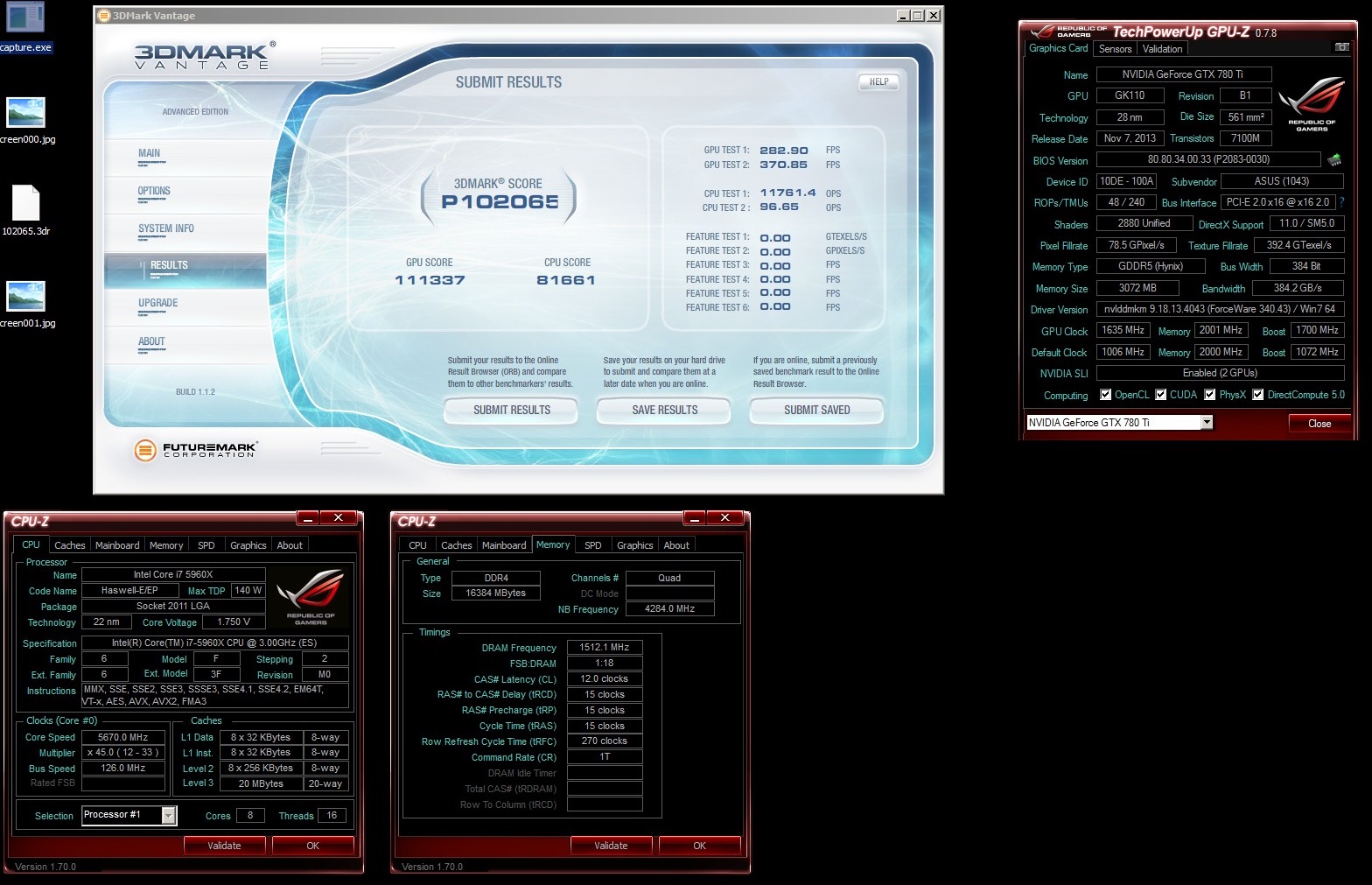
Task: Expand the Processor #1 selection dropdown
Action: [x=169, y=815]
